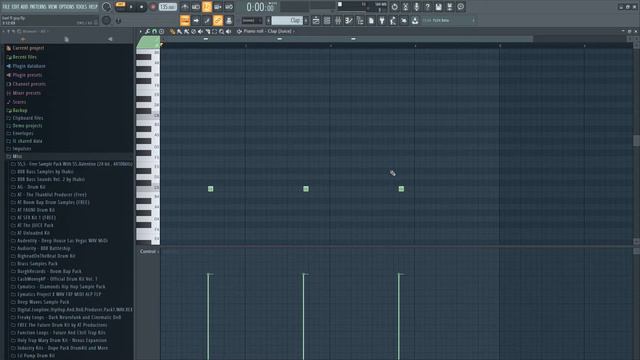The image size is (640, 360).
Task: Open the Browser view toolbar icon
Action: click(360, 20)
